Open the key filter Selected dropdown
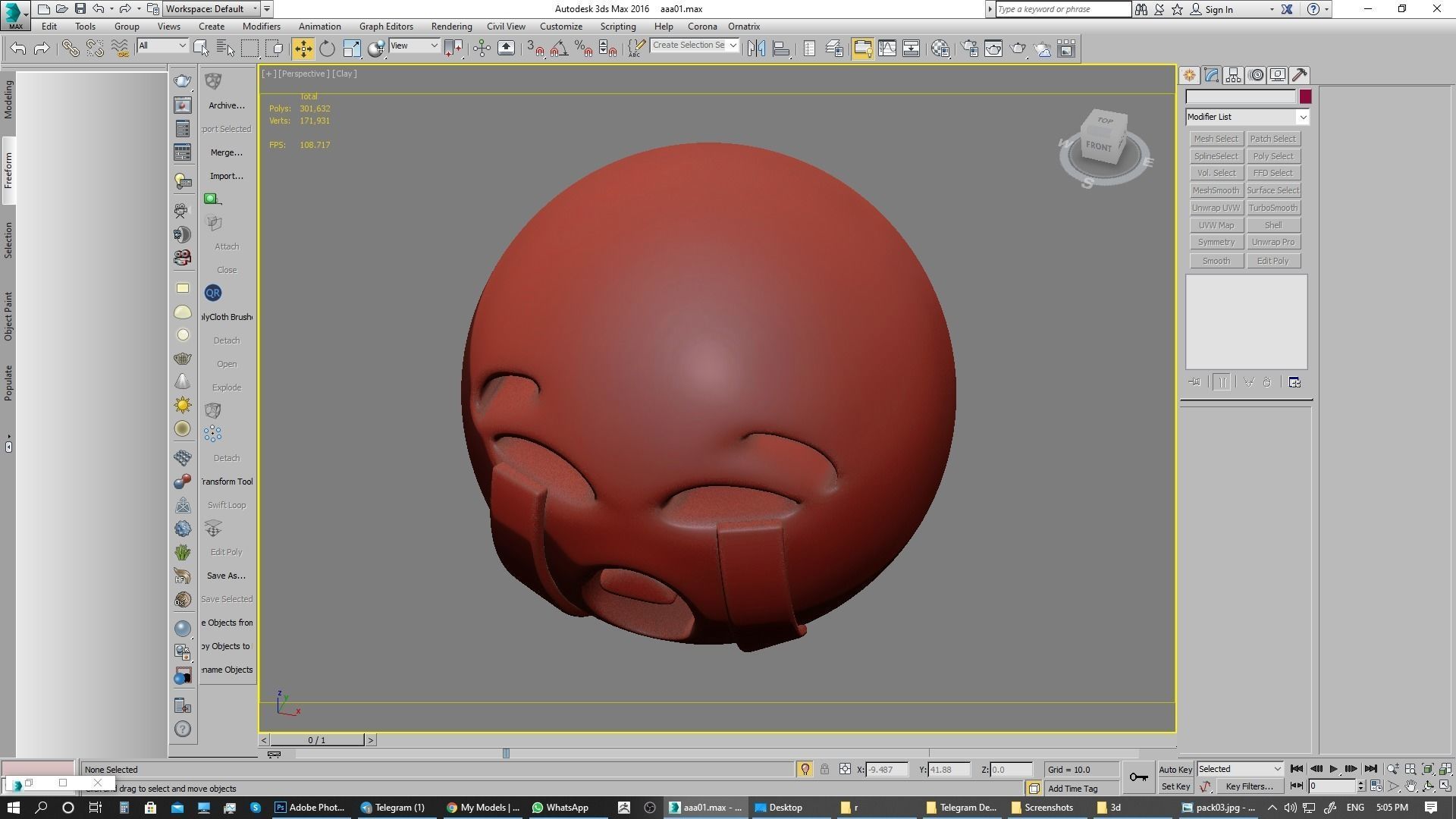 1240,769
